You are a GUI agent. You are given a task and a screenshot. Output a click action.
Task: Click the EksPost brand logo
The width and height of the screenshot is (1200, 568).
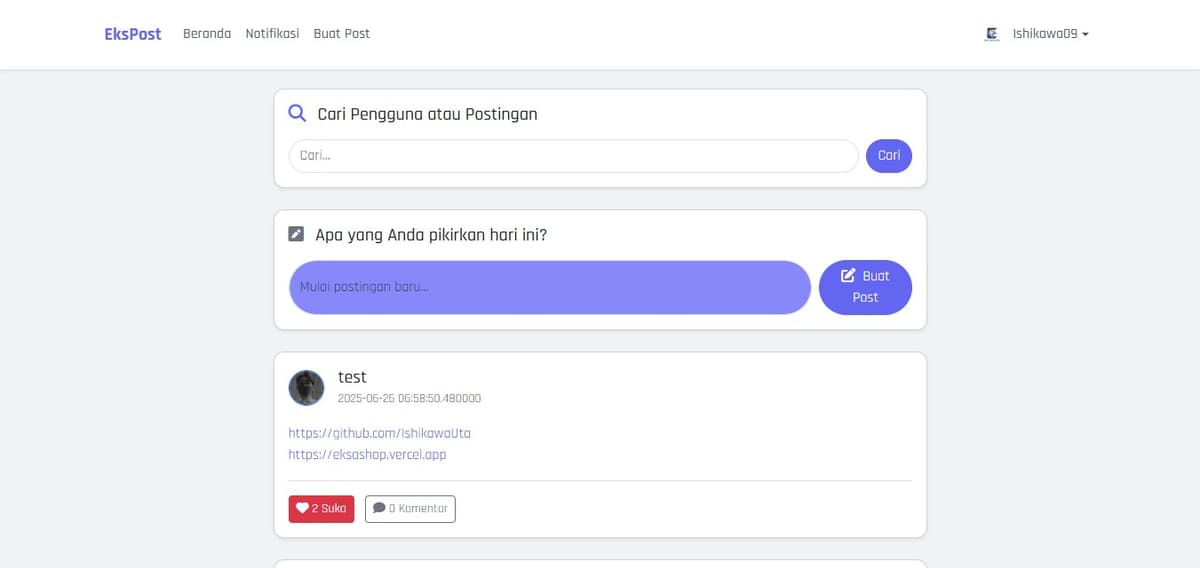(132, 34)
